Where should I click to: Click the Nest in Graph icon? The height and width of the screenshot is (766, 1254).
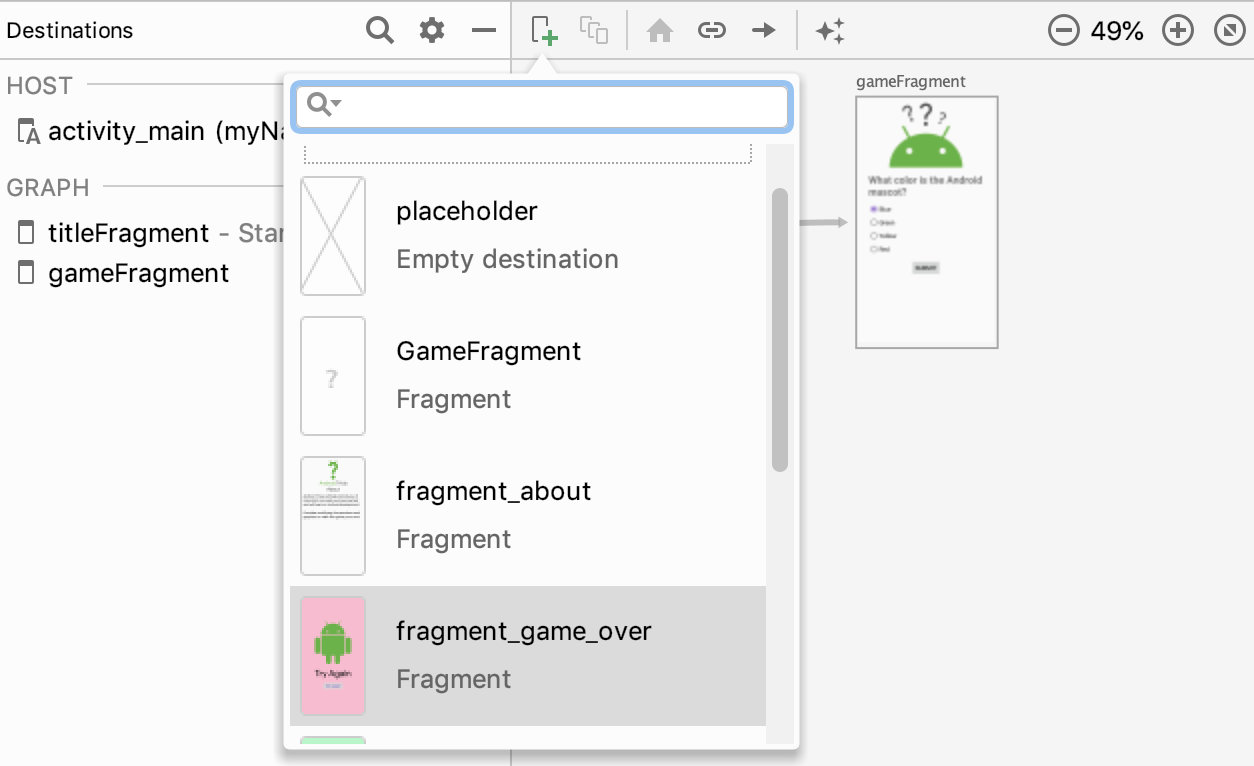point(594,31)
